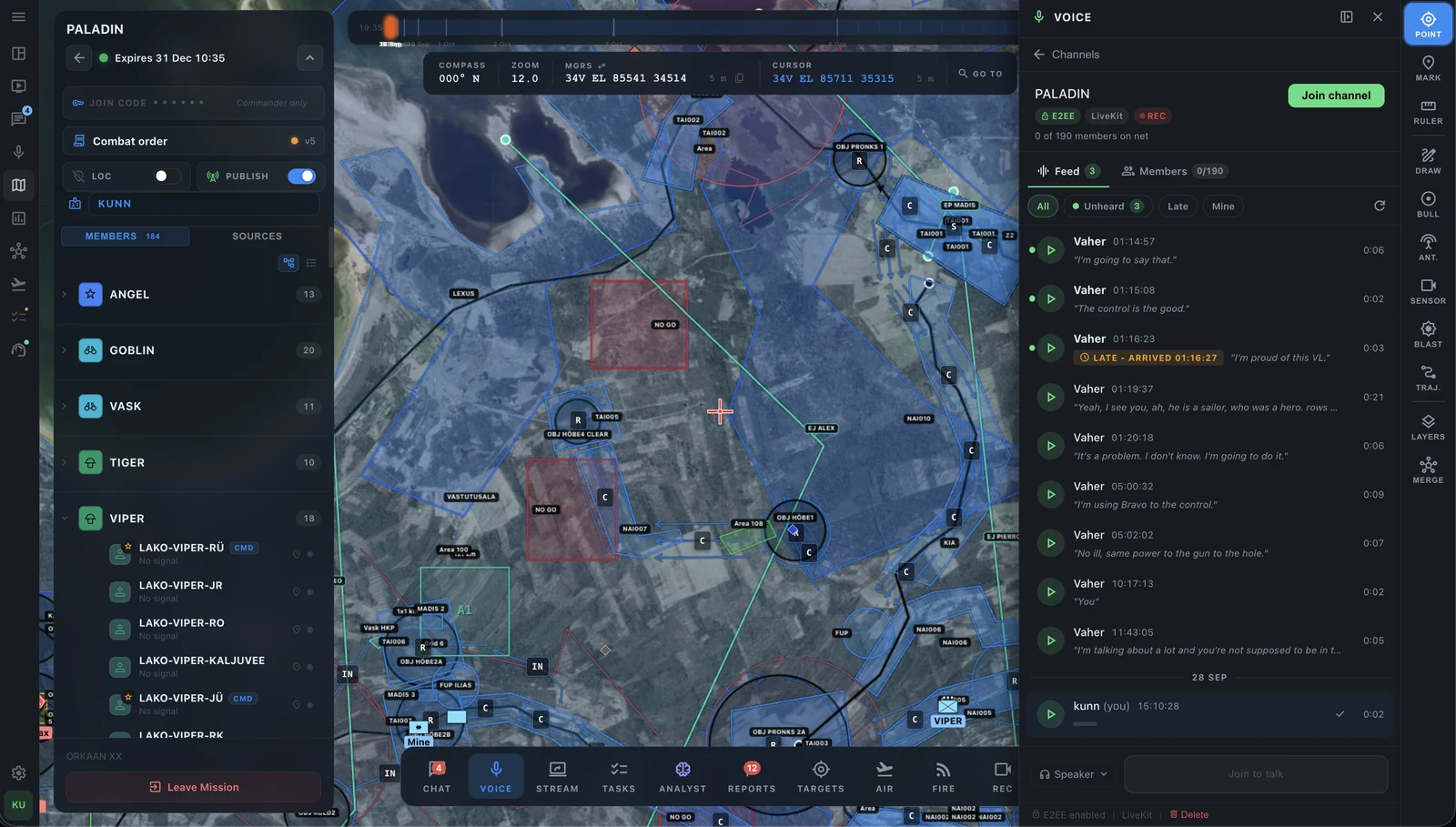The image size is (1456, 827).
Task: Switch to the Feed tab
Action: pyautogui.click(x=1068, y=171)
